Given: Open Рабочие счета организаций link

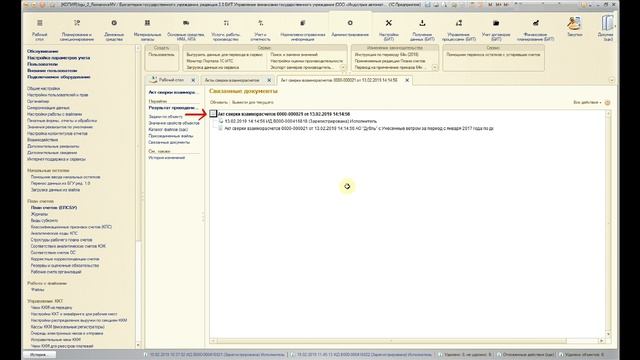Looking at the screenshot, I should [x=56, y=272].
